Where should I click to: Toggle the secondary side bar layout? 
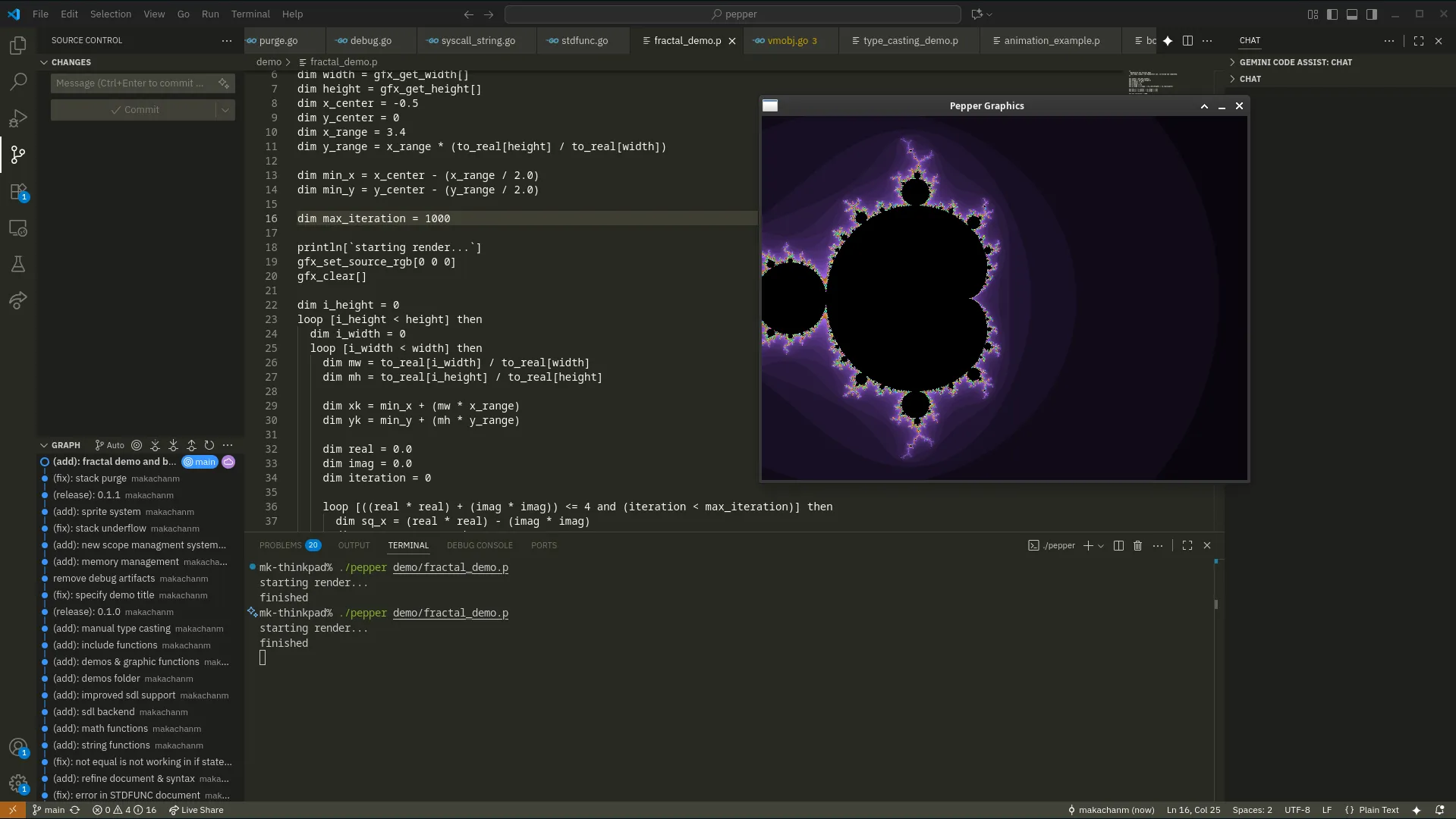1372,14
